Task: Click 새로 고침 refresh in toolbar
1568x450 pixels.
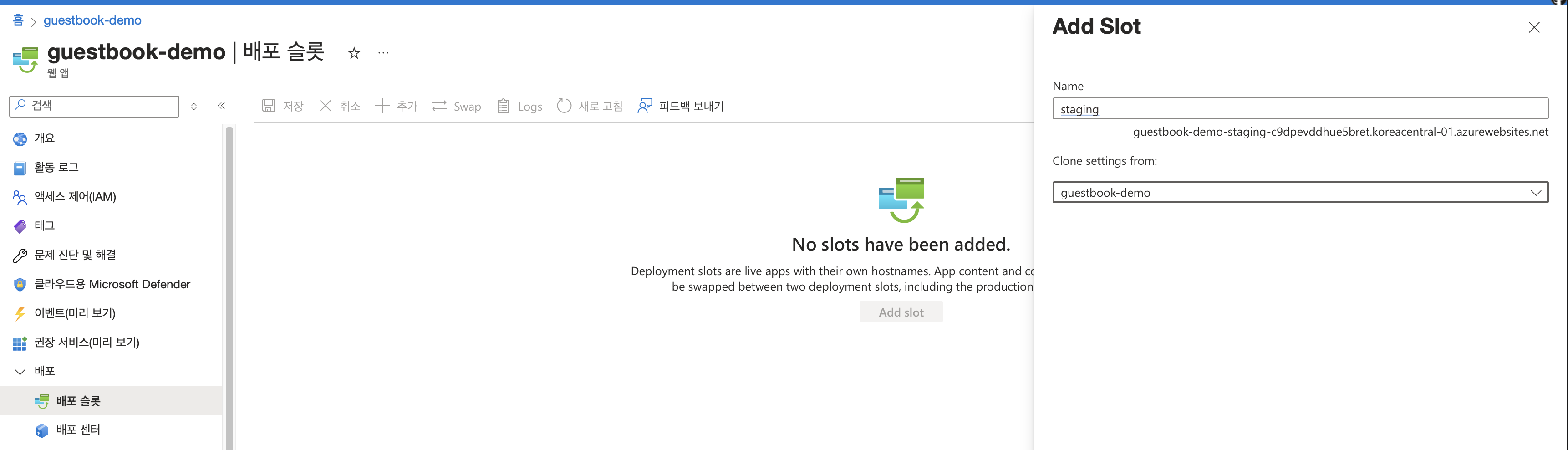Action: click(x=590, y=106)
